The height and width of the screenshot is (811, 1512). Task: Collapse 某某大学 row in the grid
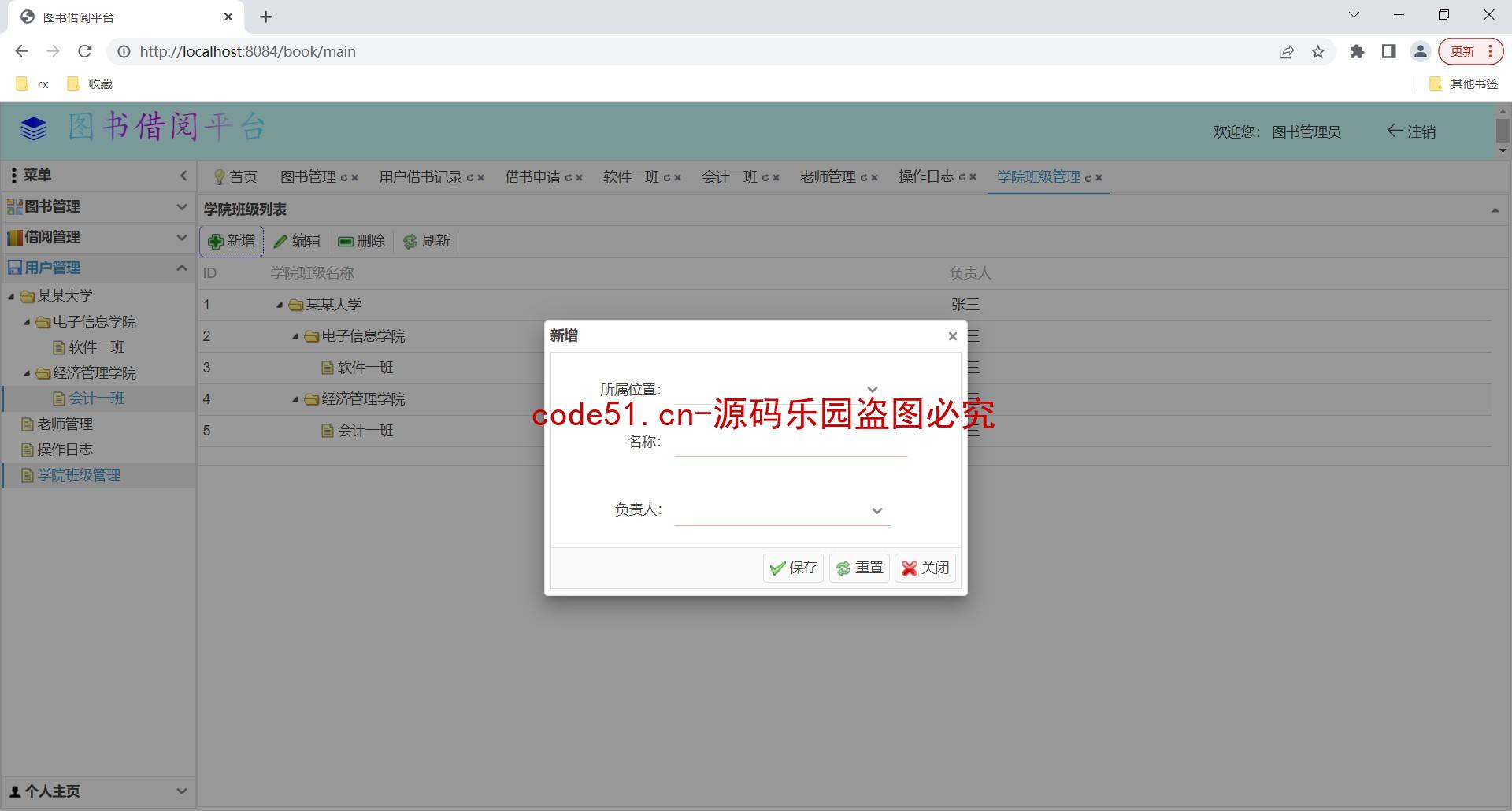[280, 306]
